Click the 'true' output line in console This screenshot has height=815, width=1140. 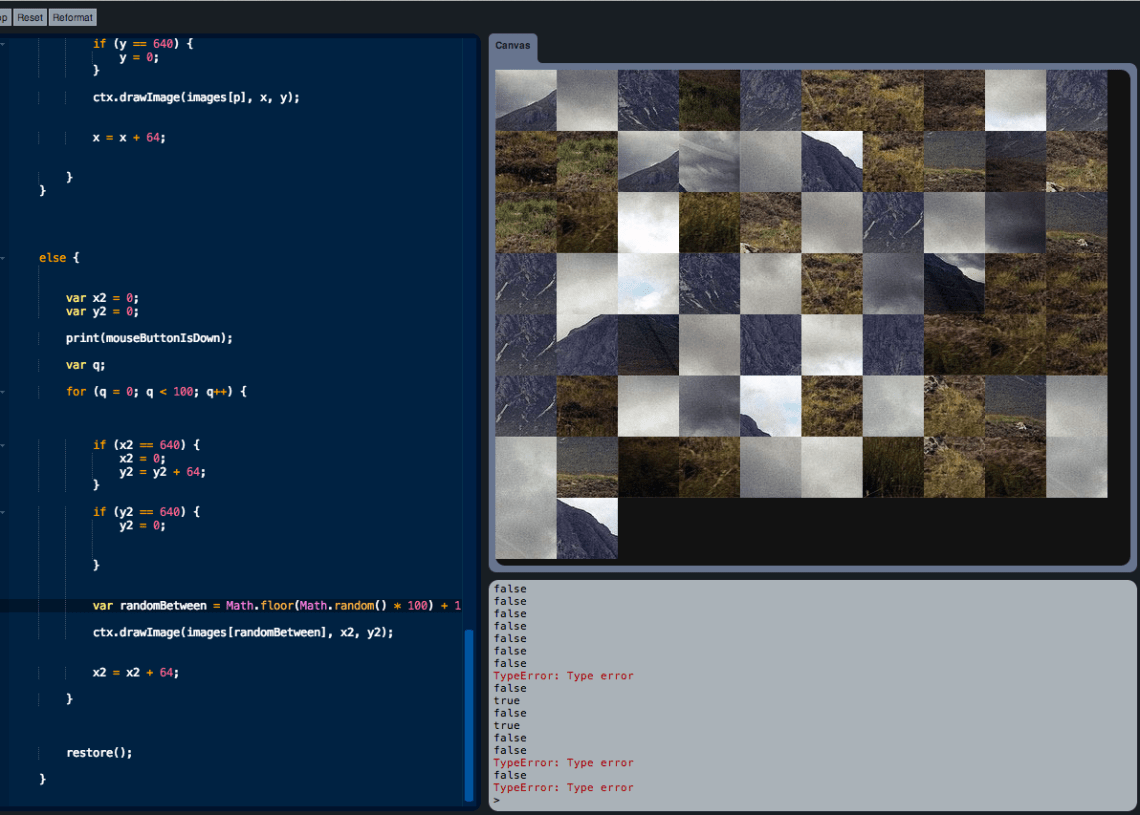coord(506,700)
